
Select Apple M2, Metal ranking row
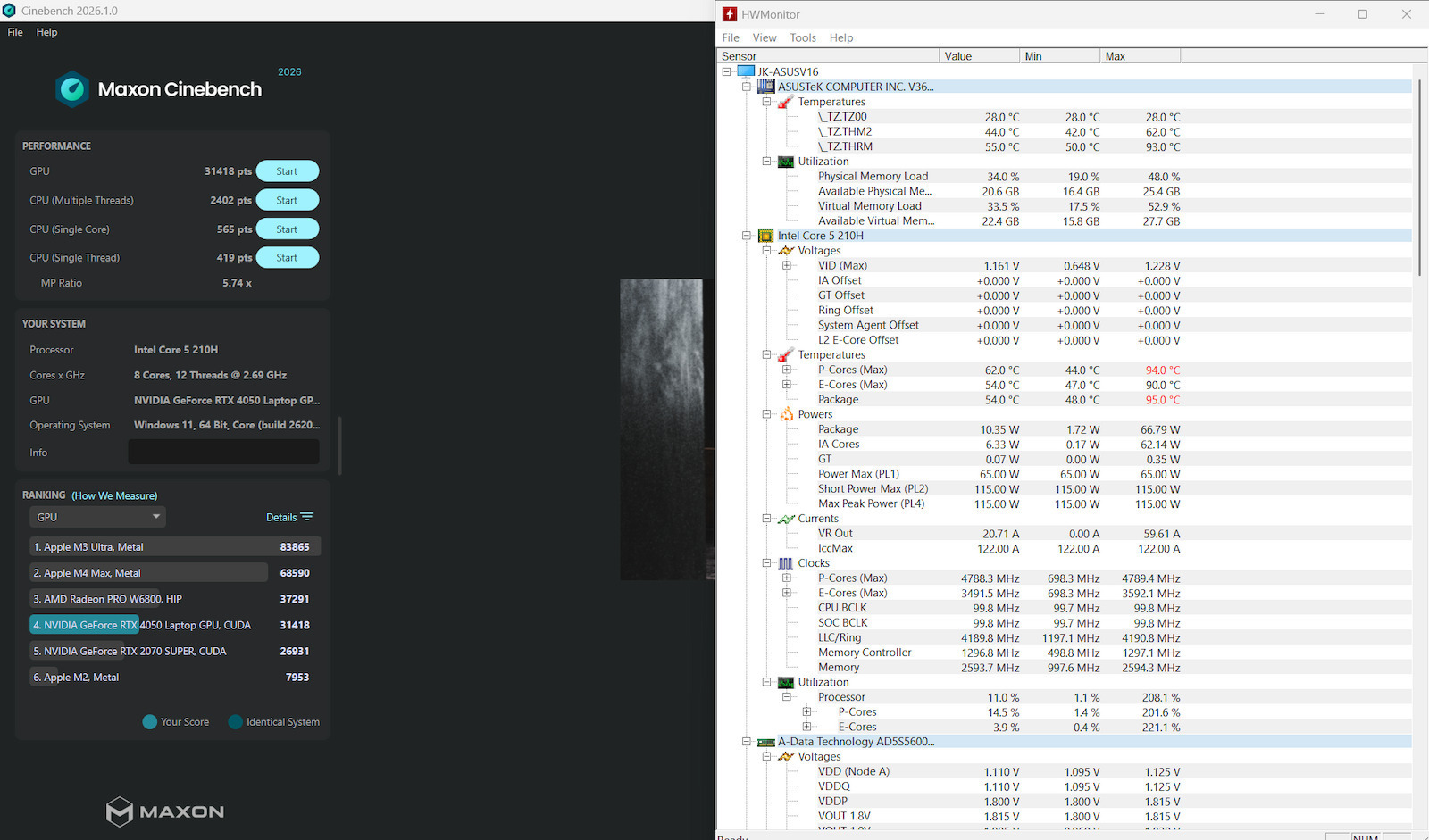pos(175,677)
